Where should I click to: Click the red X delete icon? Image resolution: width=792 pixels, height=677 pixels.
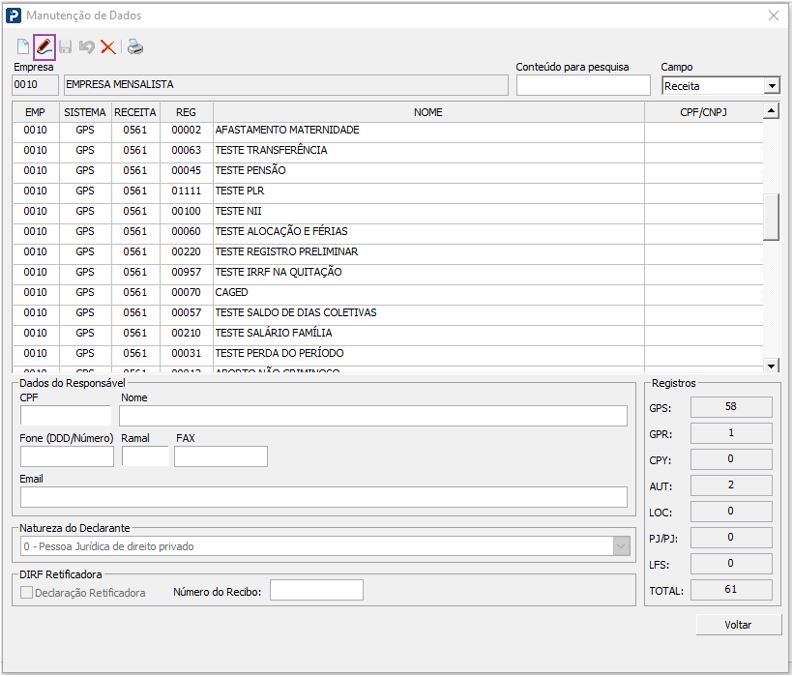[x=107, y=47]
